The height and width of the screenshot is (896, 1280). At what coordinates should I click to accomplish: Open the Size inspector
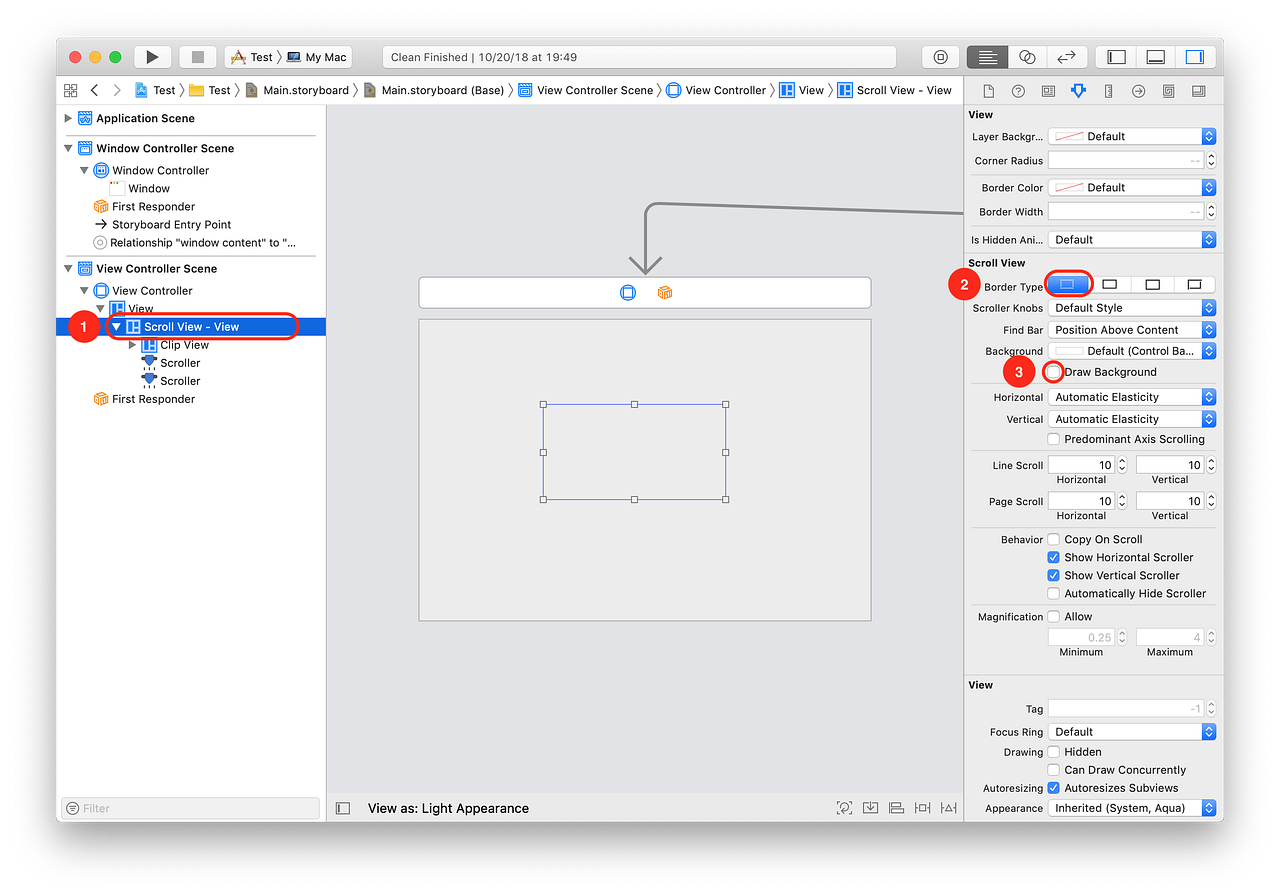pyautogui.click(x=1108, y=90)
